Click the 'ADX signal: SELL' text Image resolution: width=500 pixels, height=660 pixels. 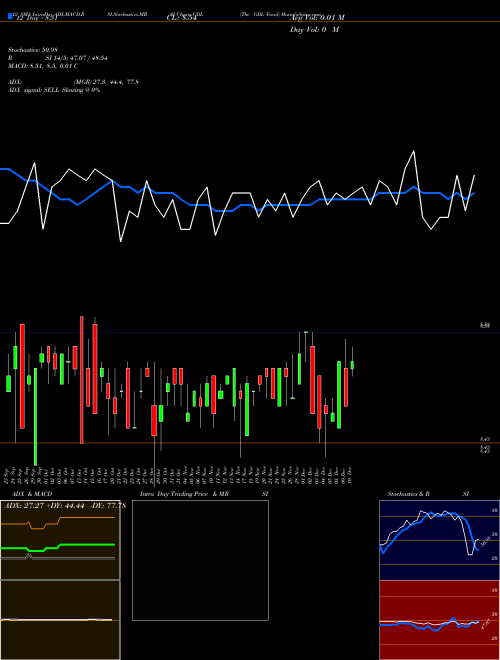pos(34,90)
